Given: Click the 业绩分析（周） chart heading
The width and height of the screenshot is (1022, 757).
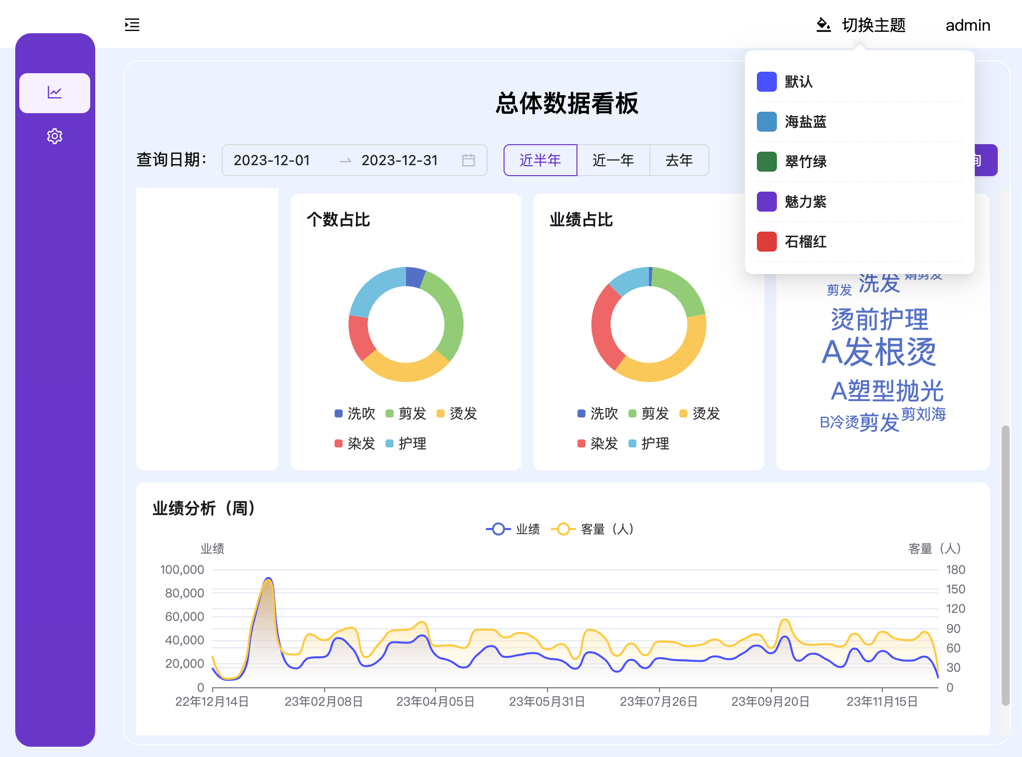Looking at the screenshot, I should tap(203, 508).
